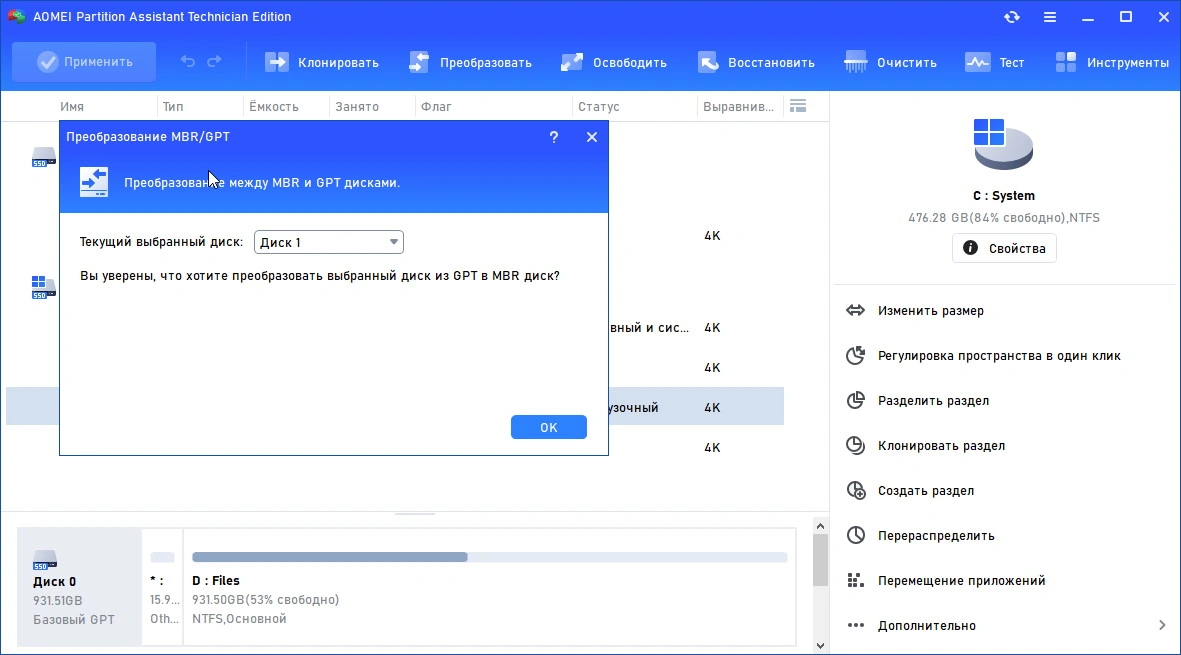The image size is (1181, 655).
Task: Click the Диск 0 SSD icon in disk map
Action: point(45,560)
